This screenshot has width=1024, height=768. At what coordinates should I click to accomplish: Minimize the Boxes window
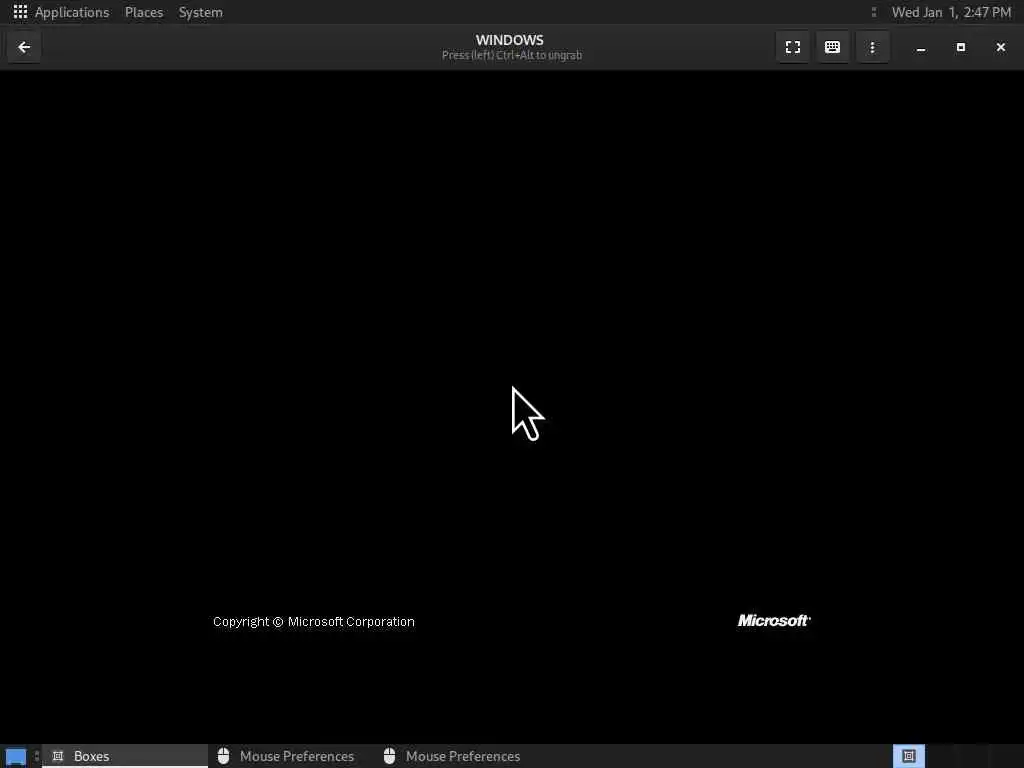(921, 47)
